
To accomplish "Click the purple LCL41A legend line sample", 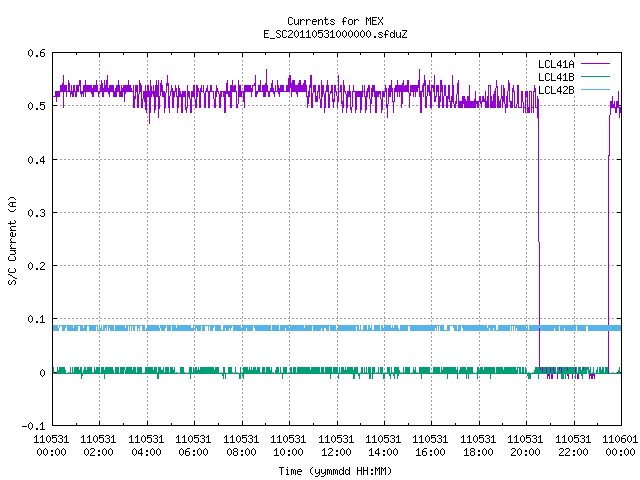I will 595,64.
